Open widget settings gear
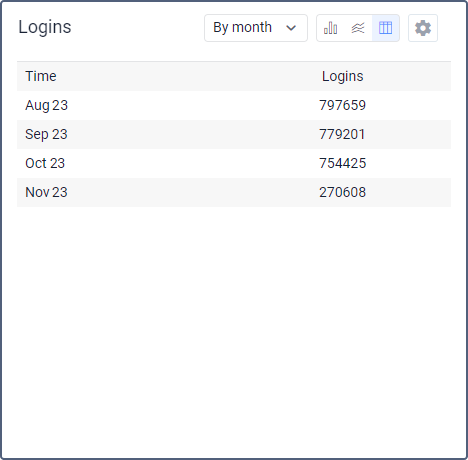The width and height of the screenshot is (468, 460). (x=423, y=28)
